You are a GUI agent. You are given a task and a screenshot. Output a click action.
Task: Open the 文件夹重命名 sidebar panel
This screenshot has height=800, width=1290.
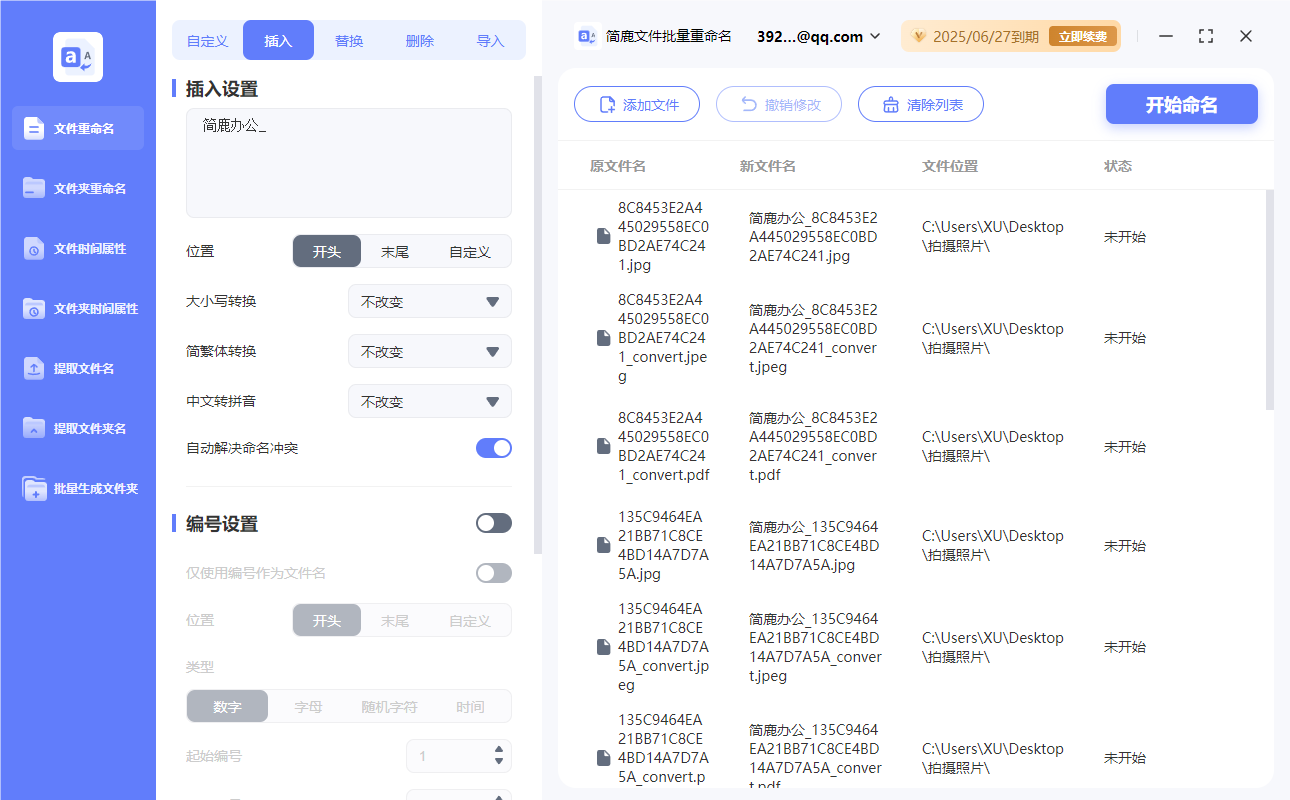pyautogui.click(x=76, y=188)
